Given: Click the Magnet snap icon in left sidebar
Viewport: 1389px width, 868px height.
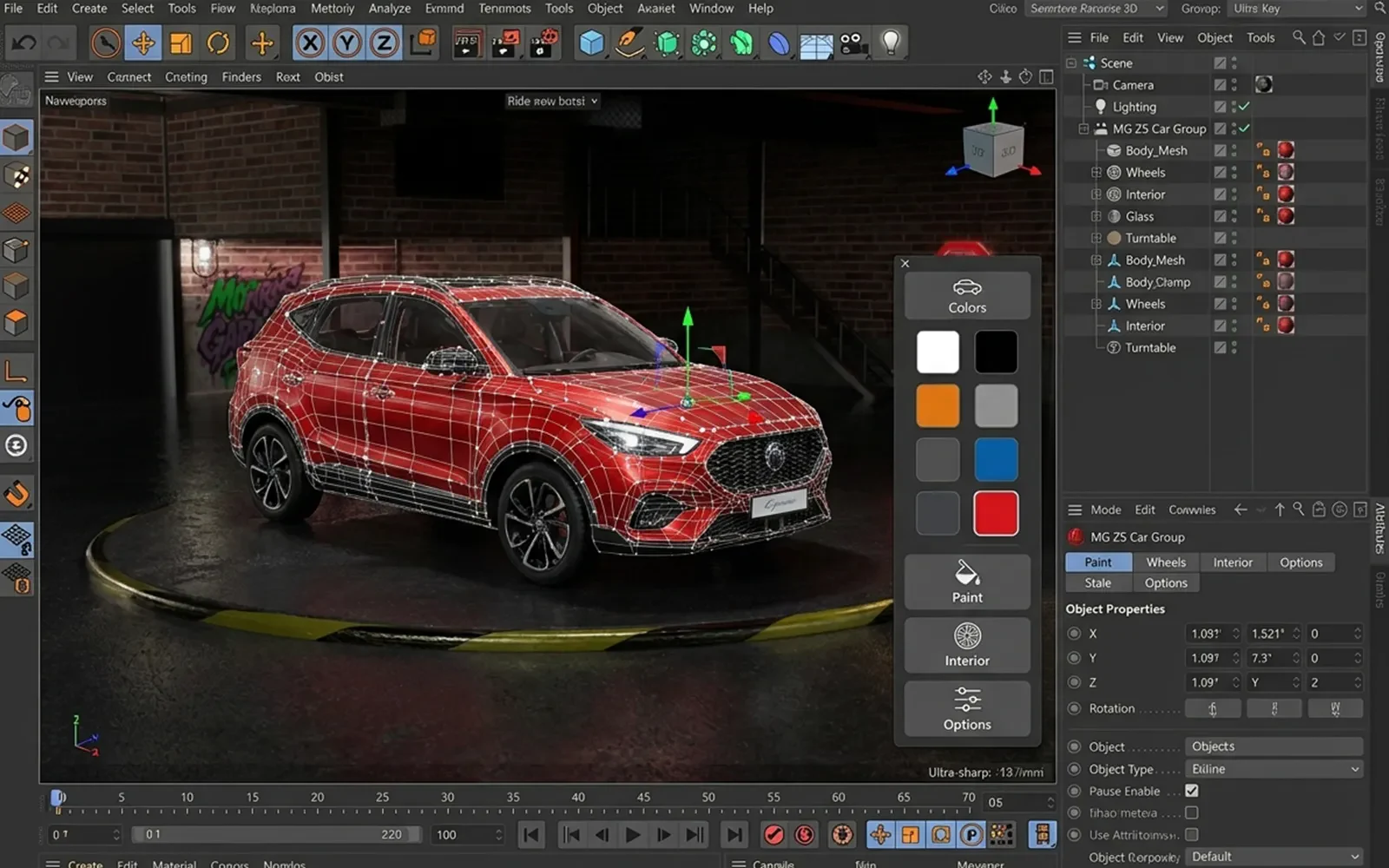Looking at the screenshot, I should (x=16, y=494).
